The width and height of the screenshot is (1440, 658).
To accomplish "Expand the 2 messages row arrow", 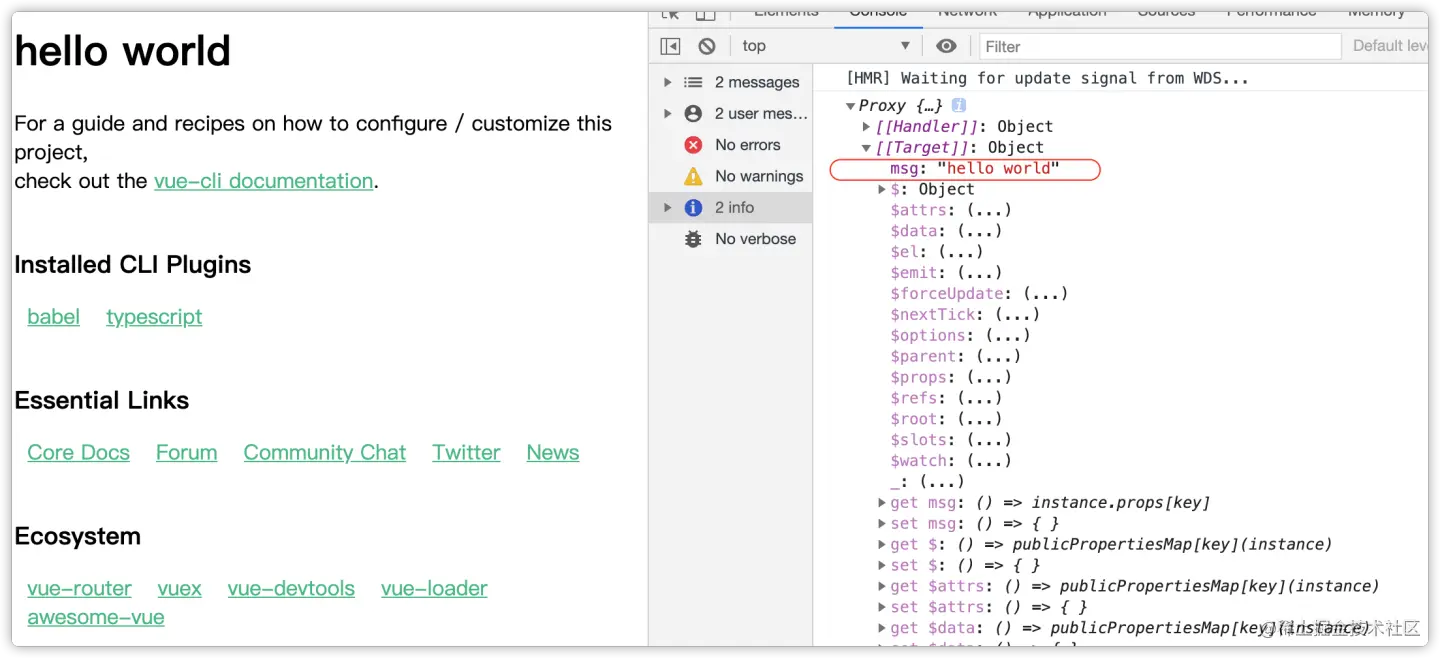I will click(668, 82).
